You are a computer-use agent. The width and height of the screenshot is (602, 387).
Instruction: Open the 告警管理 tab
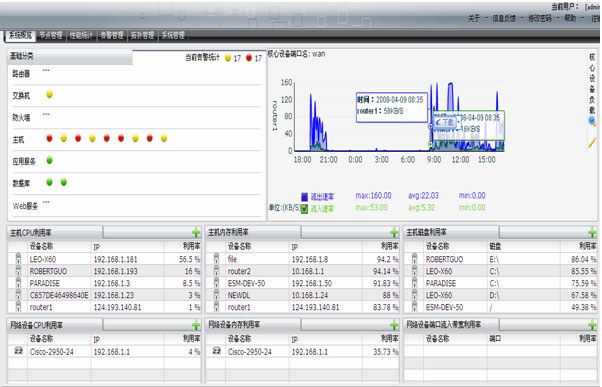pos(112,35)
